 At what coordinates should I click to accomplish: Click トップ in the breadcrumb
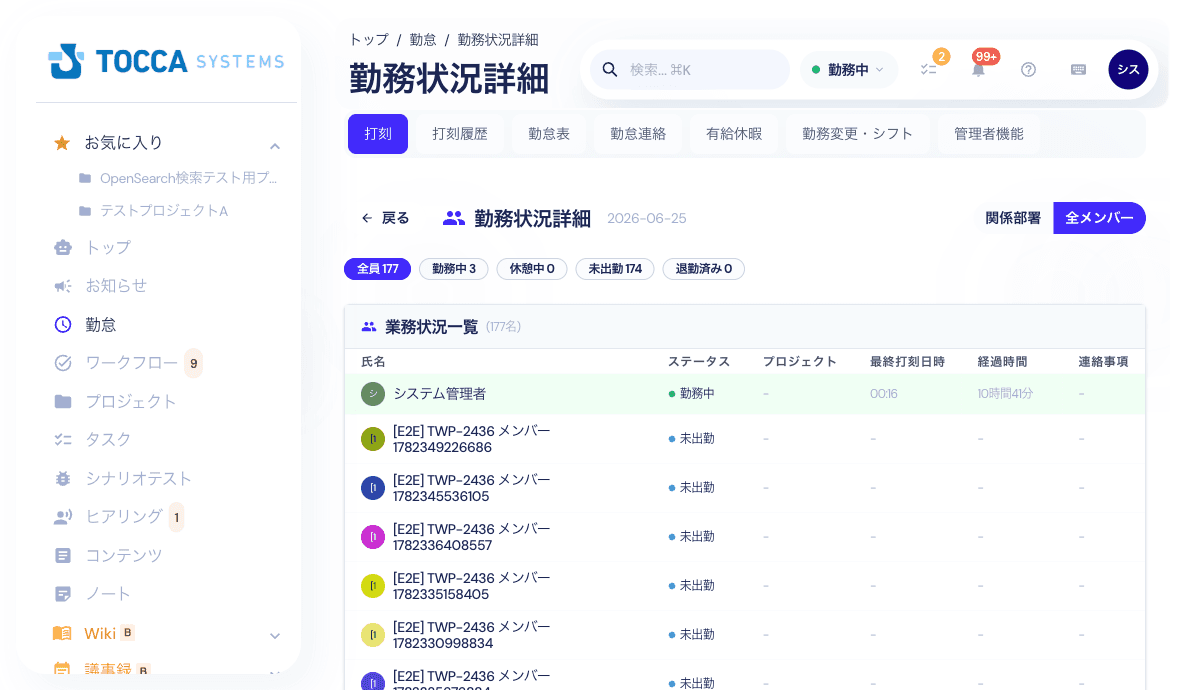(369, 40)
